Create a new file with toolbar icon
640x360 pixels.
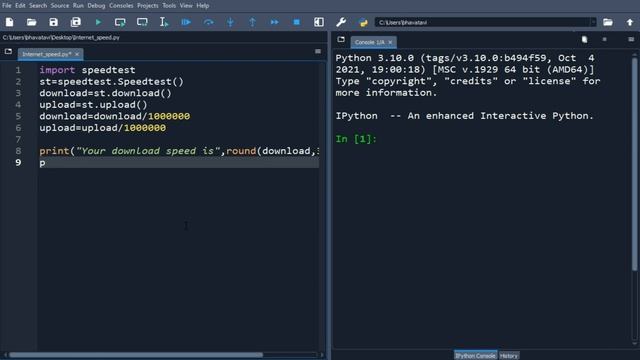[x=9, y=22]
